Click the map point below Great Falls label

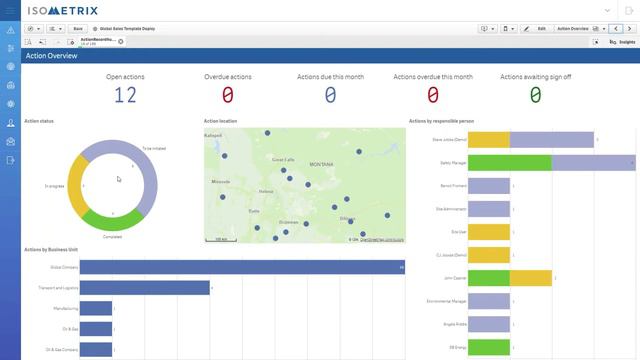point(283,170)
